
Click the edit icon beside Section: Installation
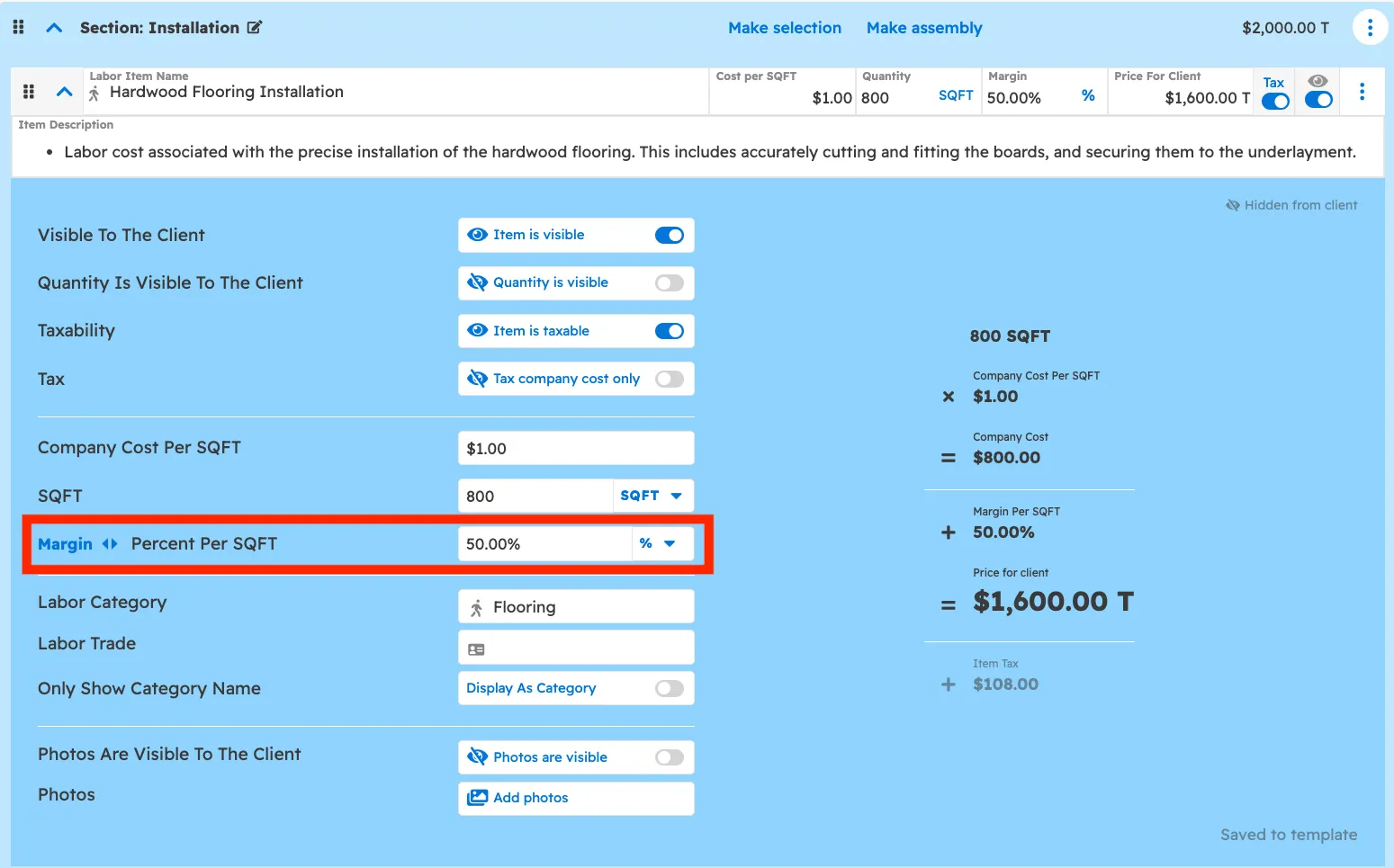(255, 28)
